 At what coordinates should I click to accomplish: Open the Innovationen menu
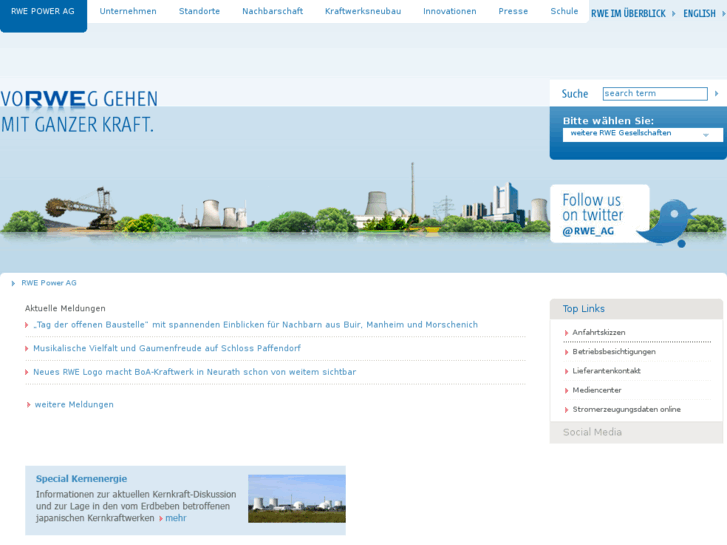pos(449,11)
